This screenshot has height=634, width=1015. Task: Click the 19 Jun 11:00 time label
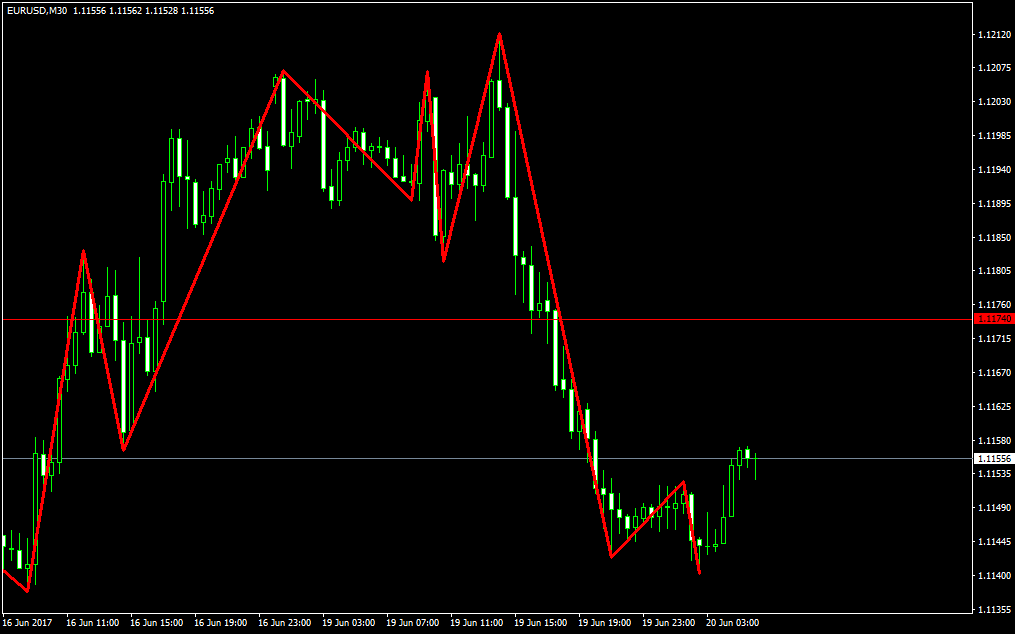tap(477, 622)
